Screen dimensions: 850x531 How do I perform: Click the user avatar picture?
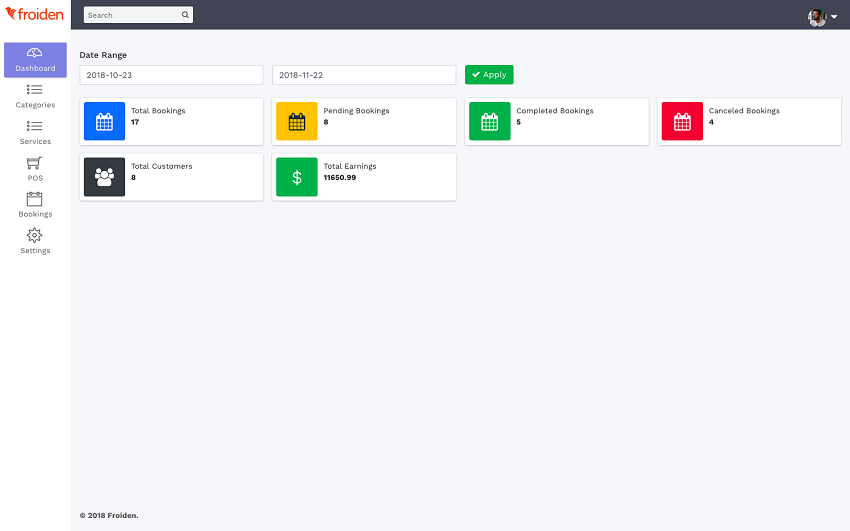pyautogui.click(x=817, y=17)
